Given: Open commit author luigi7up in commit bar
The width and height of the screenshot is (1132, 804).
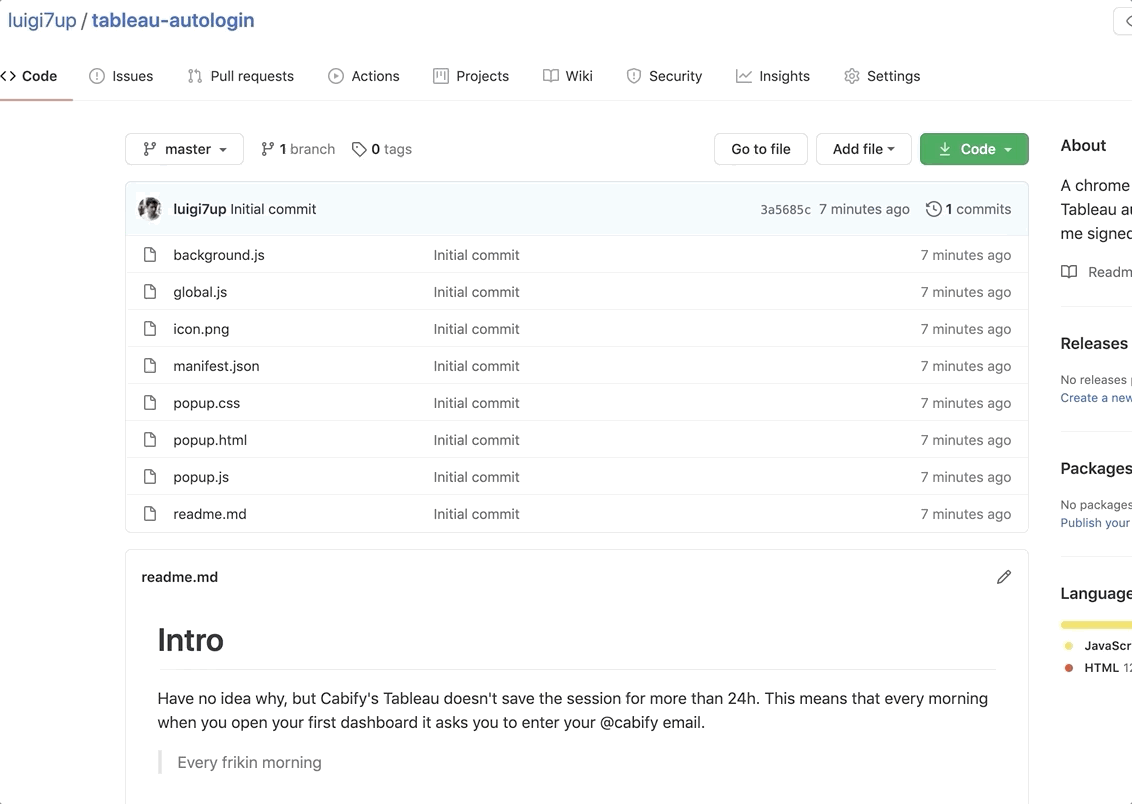Looking at the screenshot, I should [199, 209].
